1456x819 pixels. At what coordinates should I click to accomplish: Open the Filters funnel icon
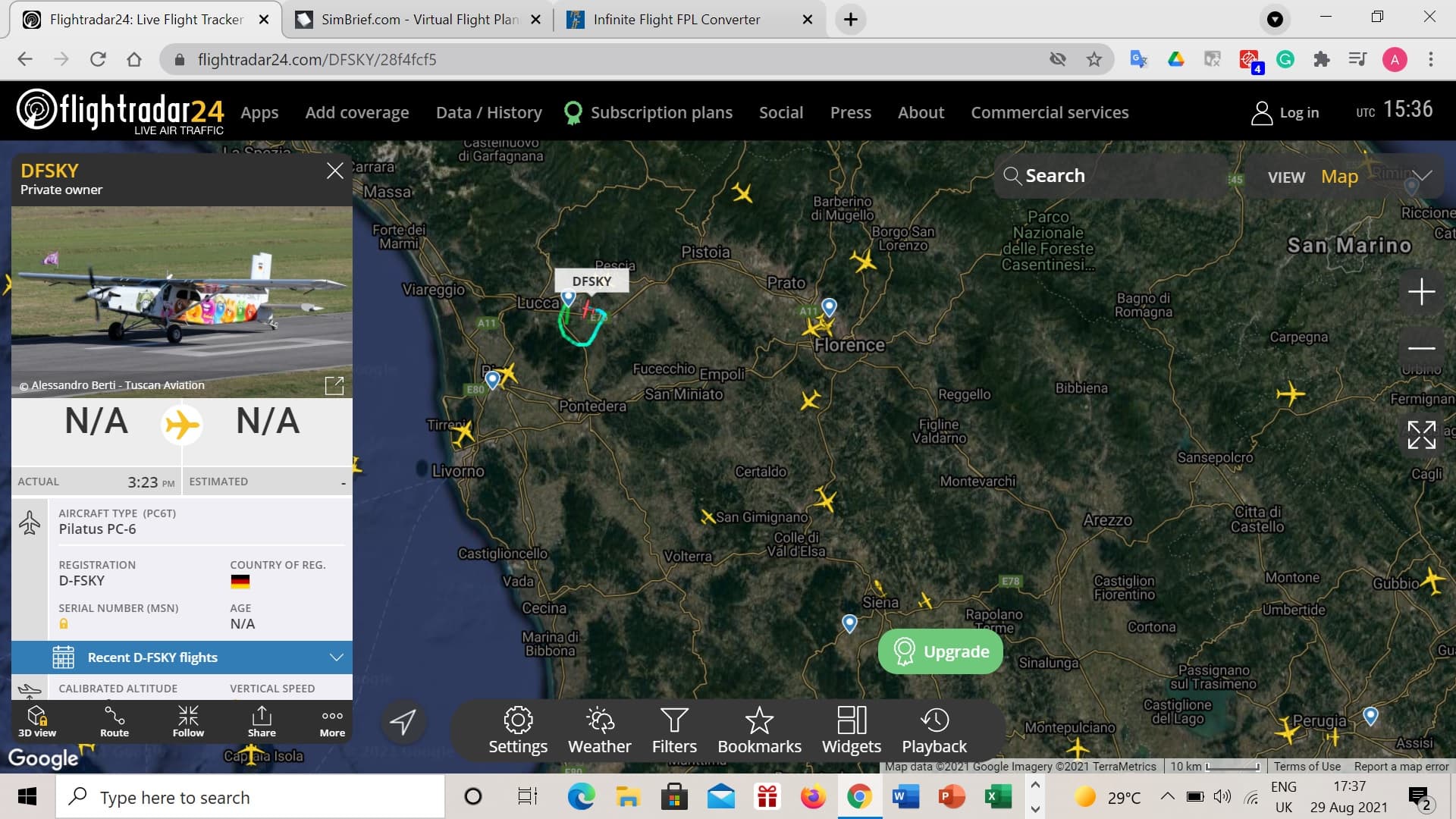[x=674, y=720]
